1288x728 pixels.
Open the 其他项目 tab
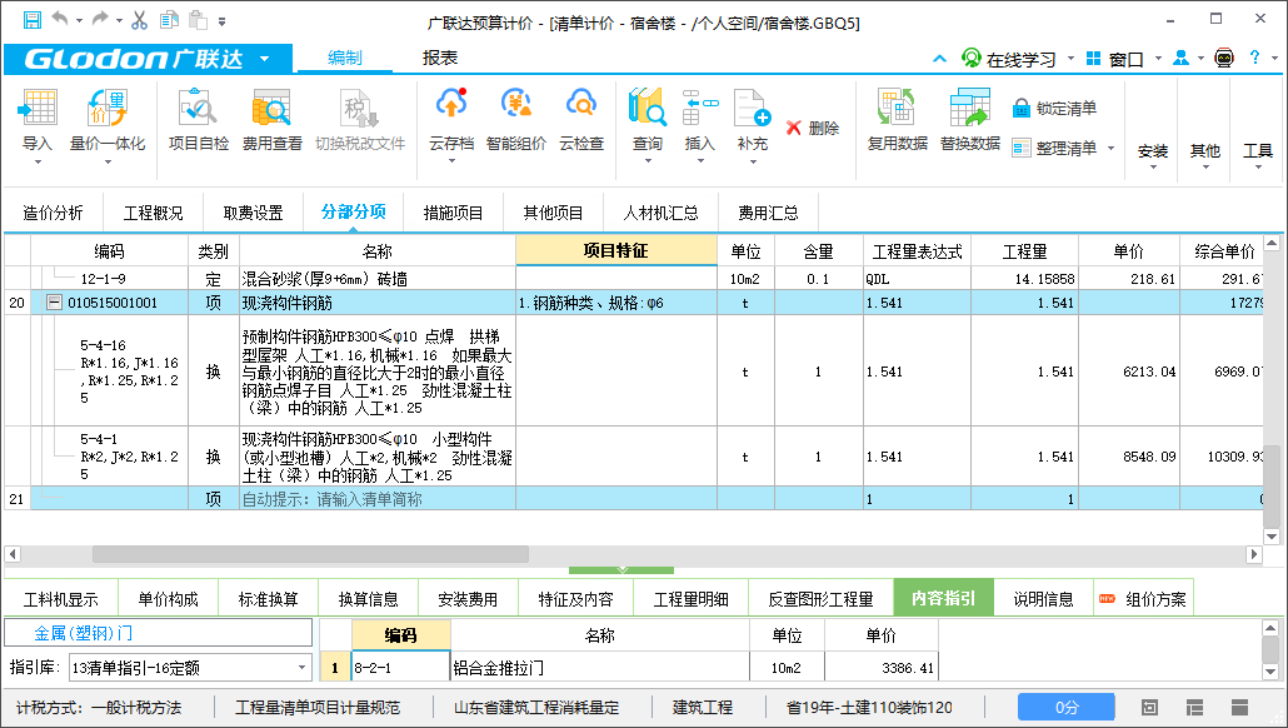click(553, 212)
